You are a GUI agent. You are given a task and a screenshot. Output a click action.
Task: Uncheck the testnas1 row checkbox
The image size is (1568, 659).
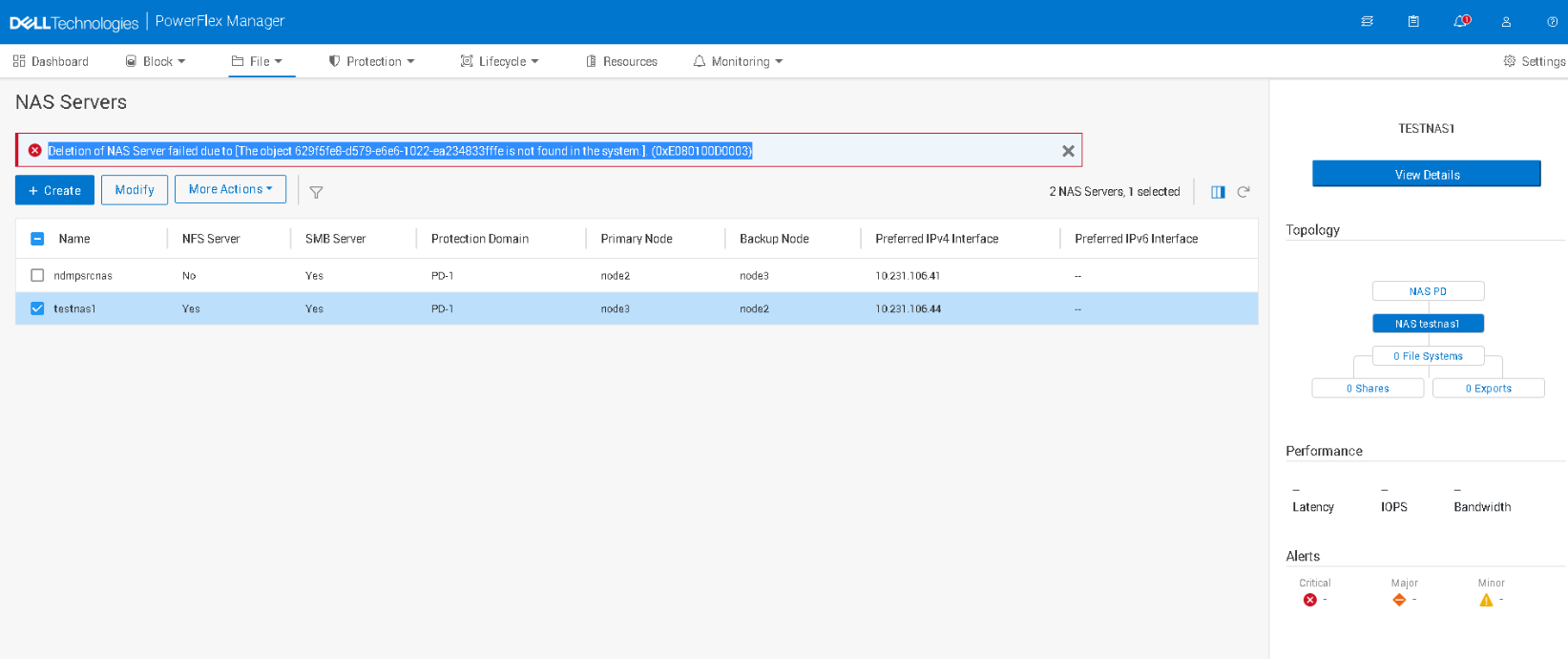point(37,308)
